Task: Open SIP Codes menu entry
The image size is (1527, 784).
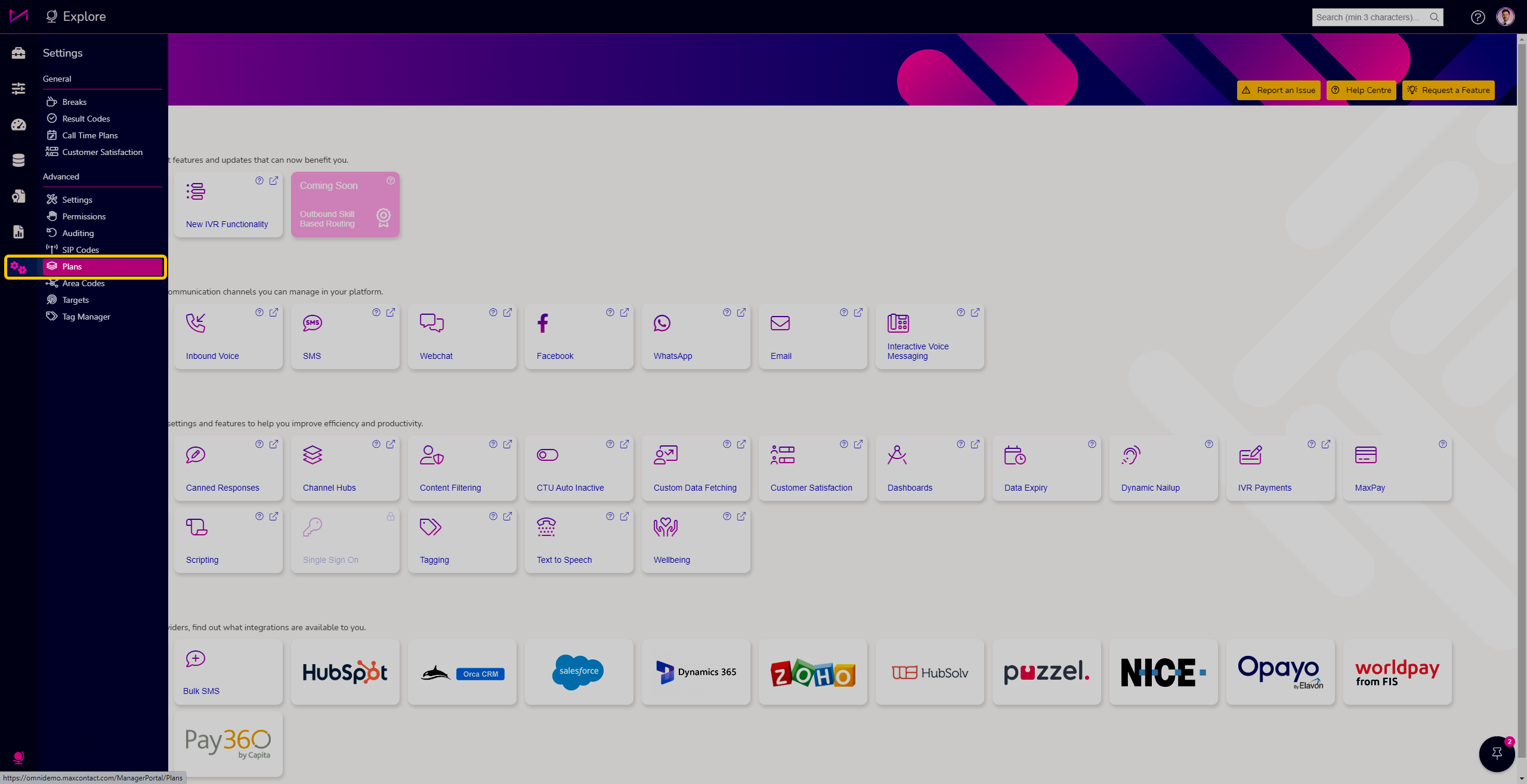Action: pyautogui.click(x=103, y=250)
